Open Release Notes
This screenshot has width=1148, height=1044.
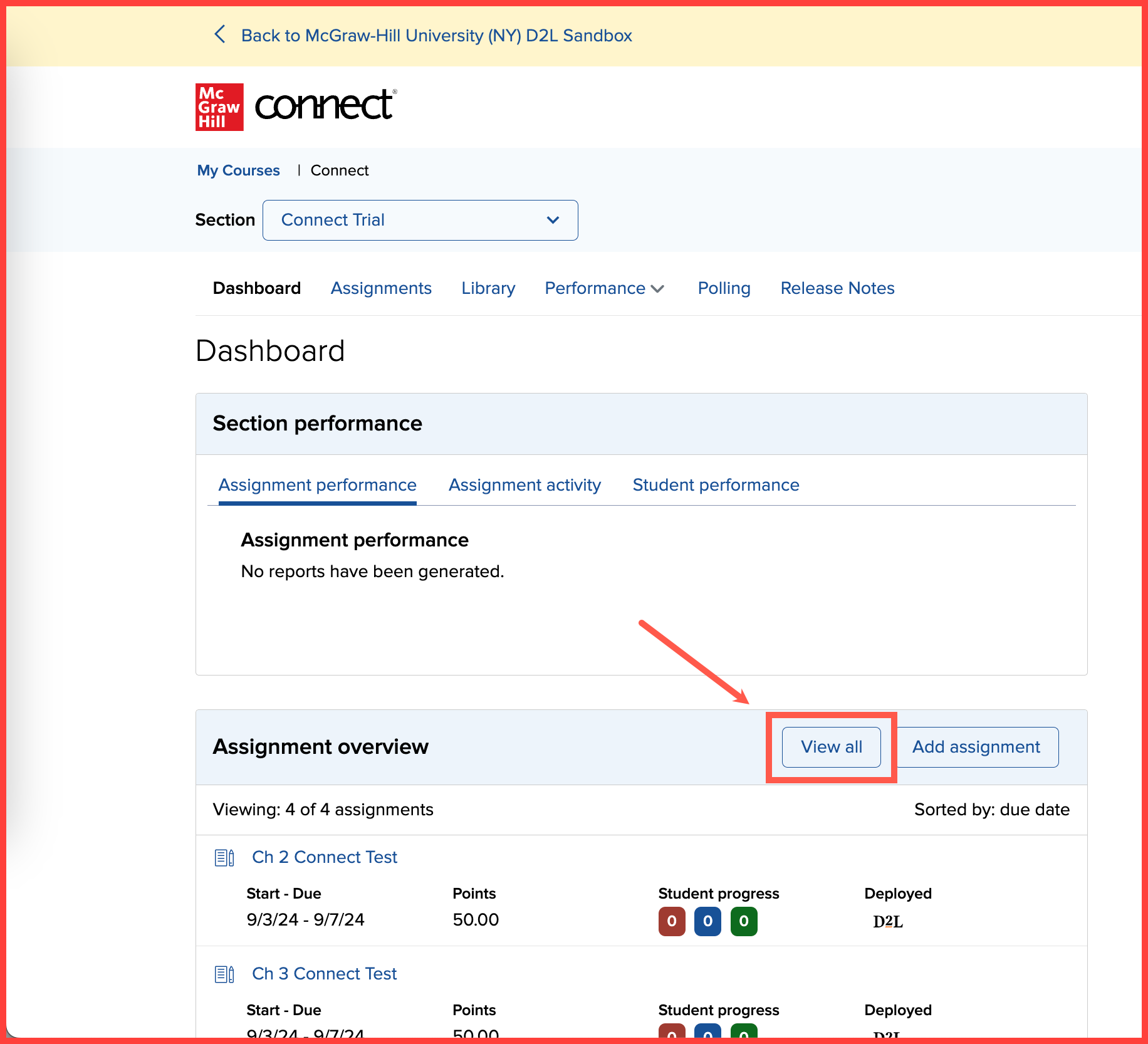pos(837,288)
